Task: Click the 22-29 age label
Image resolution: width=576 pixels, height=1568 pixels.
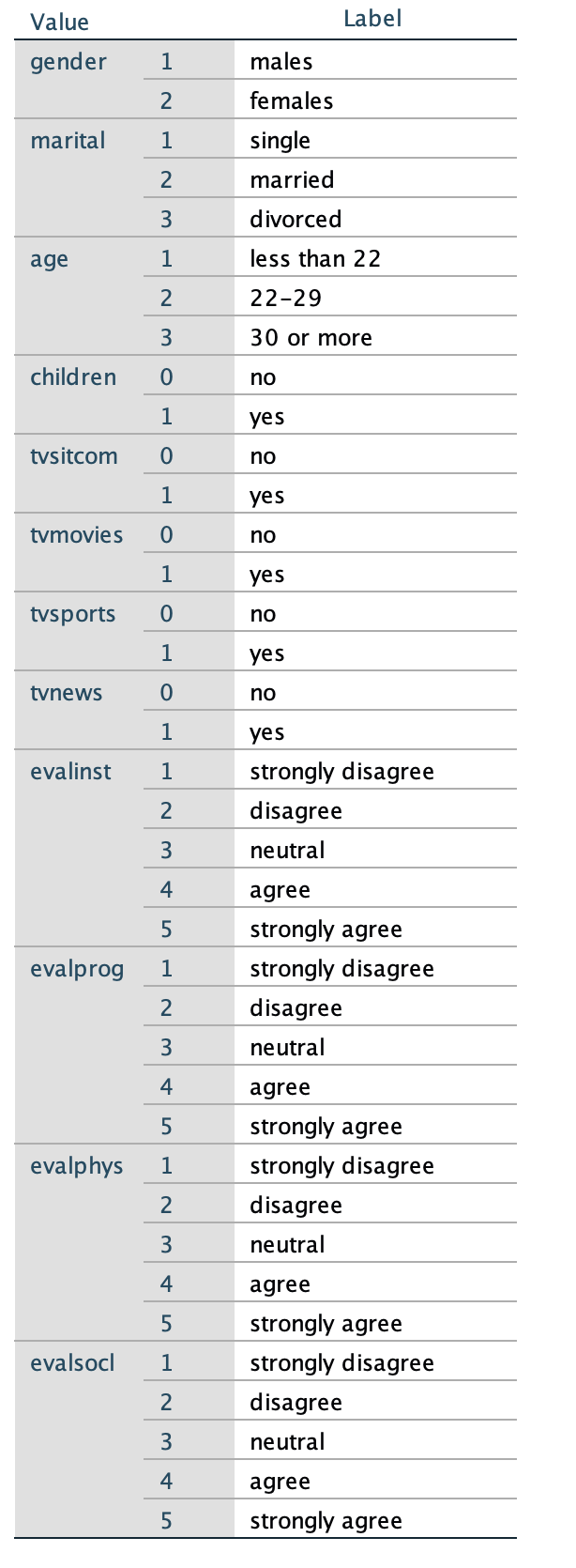Action: tap(286, 298)
